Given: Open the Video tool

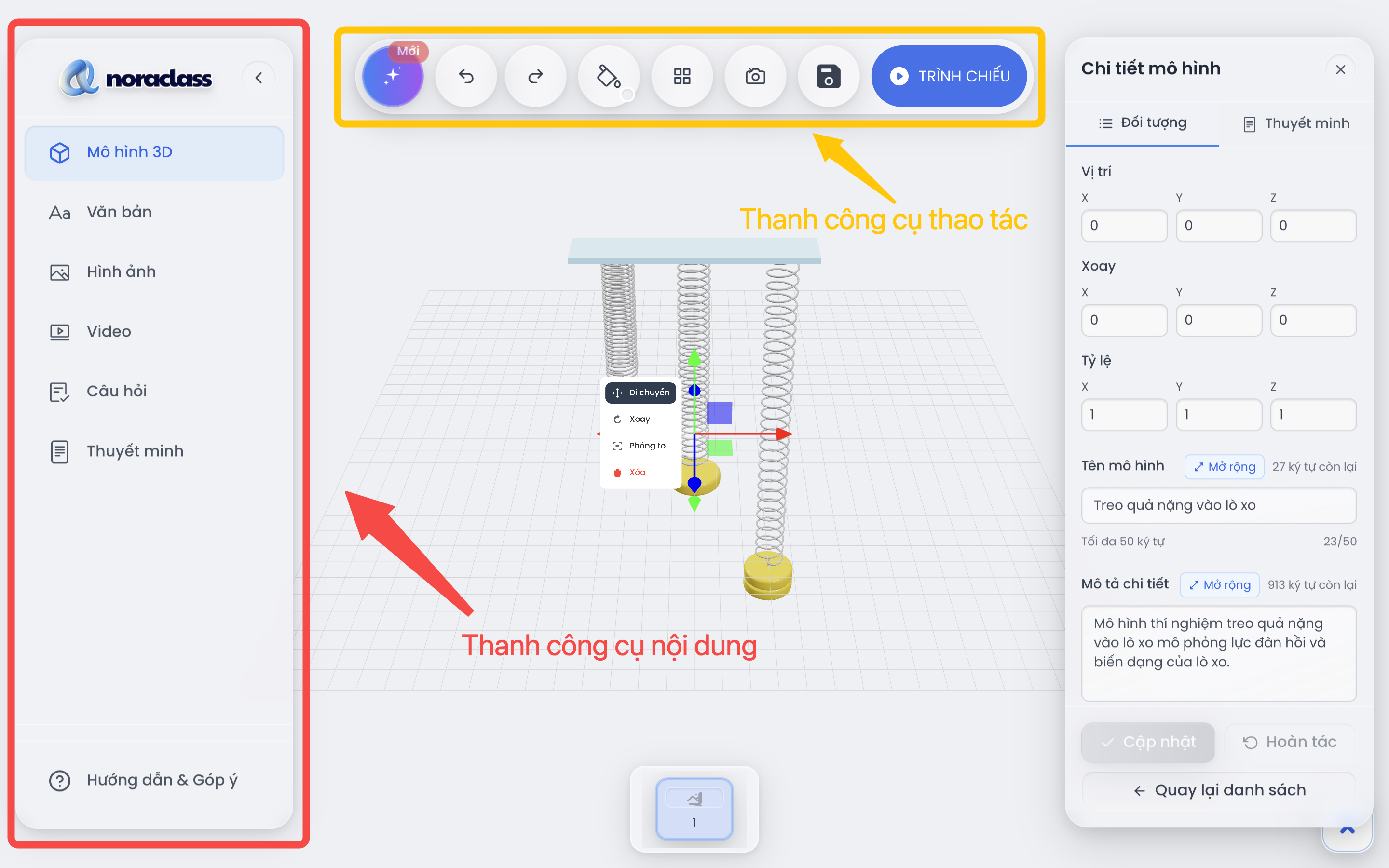Looking at the screenshot, I should 154,332.
